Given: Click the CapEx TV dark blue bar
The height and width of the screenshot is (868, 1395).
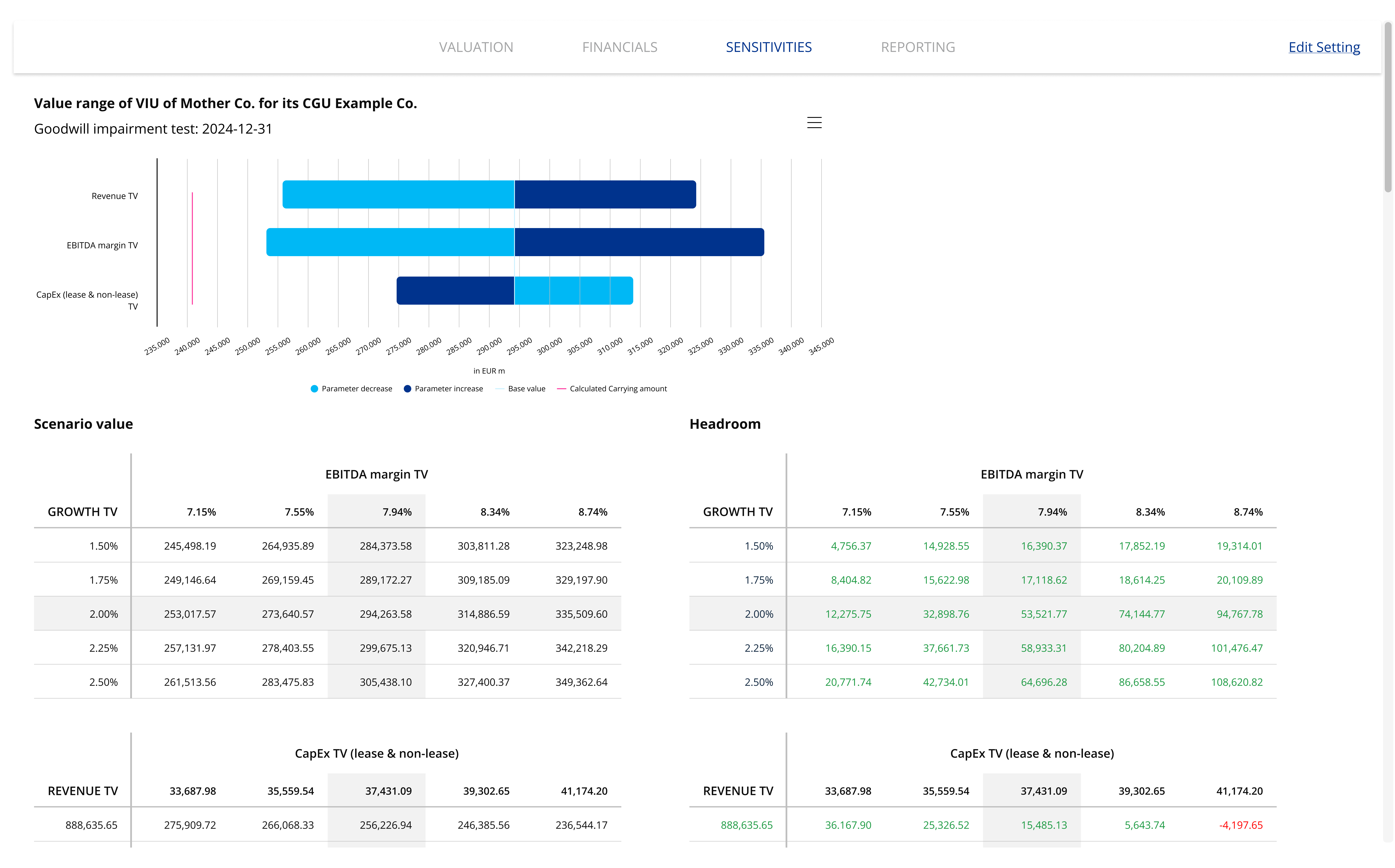Looking at the screenshot, I should (x=455, y=290).
